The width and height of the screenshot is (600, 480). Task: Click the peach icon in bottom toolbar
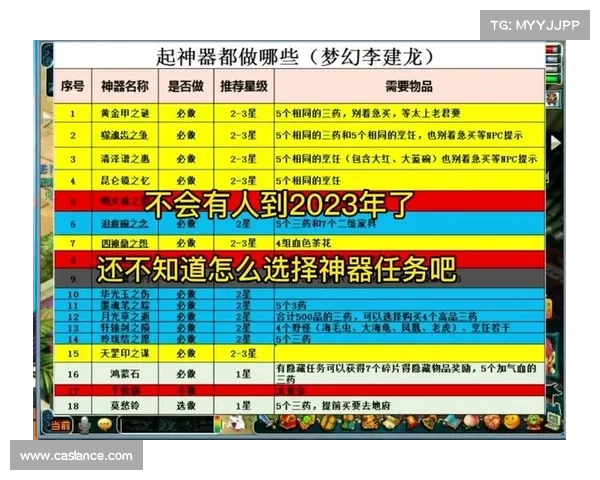[471, 423]
